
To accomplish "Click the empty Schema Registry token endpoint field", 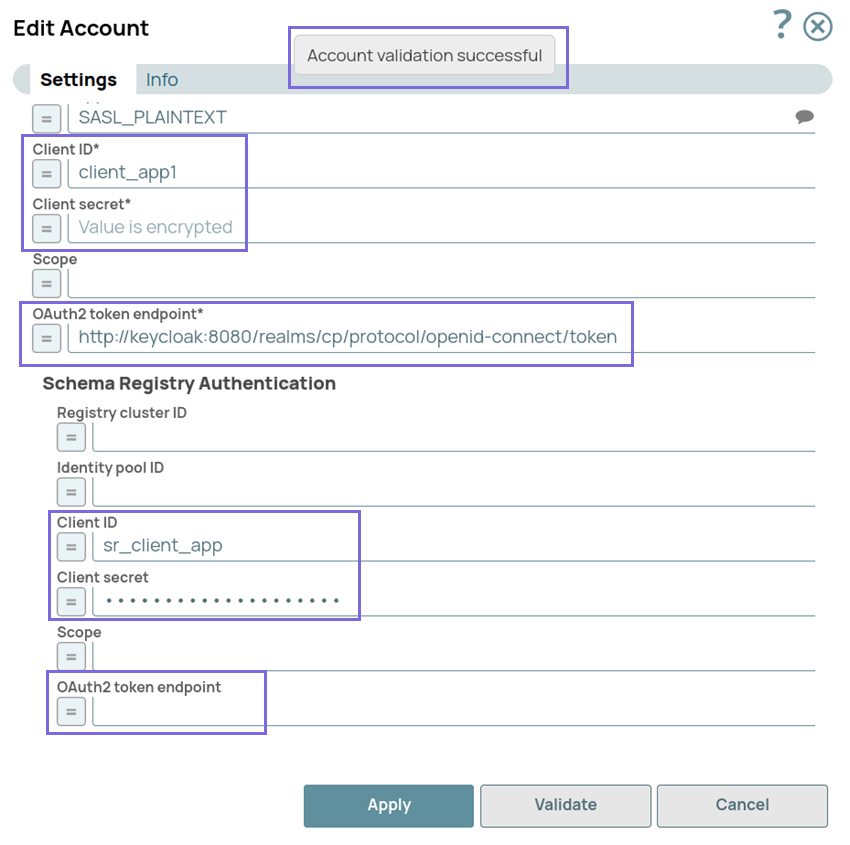I will tap(452, 711).
